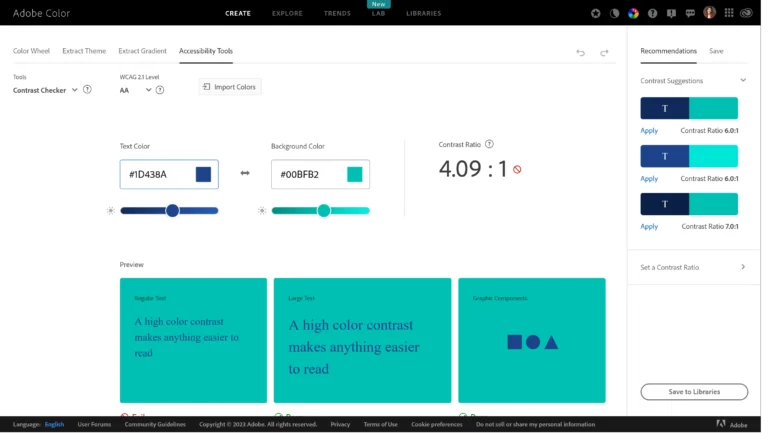Screen dimensions: 768x436
Task: Go to the EXPLORE menu
Action: tap(289, 14)
